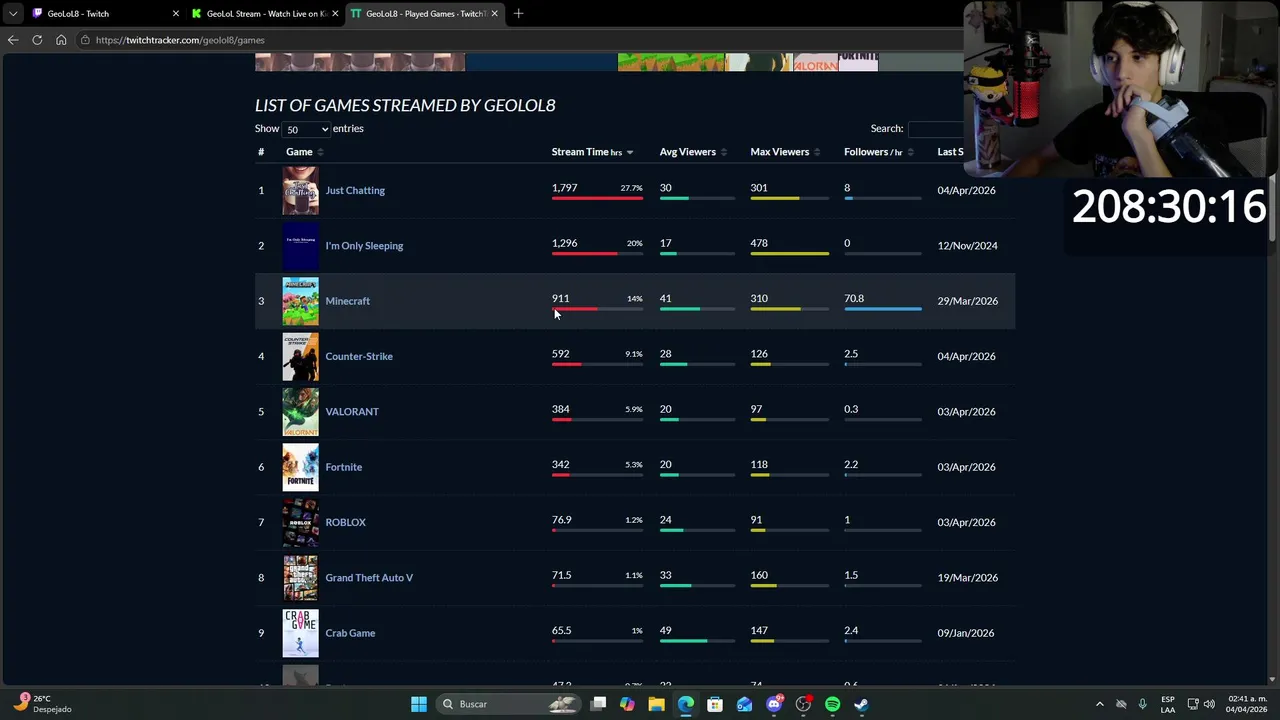The width and height of the screenshot is (1280, 720).
Task: Sort by Avg Viewers column
Action: coord(693,152)
